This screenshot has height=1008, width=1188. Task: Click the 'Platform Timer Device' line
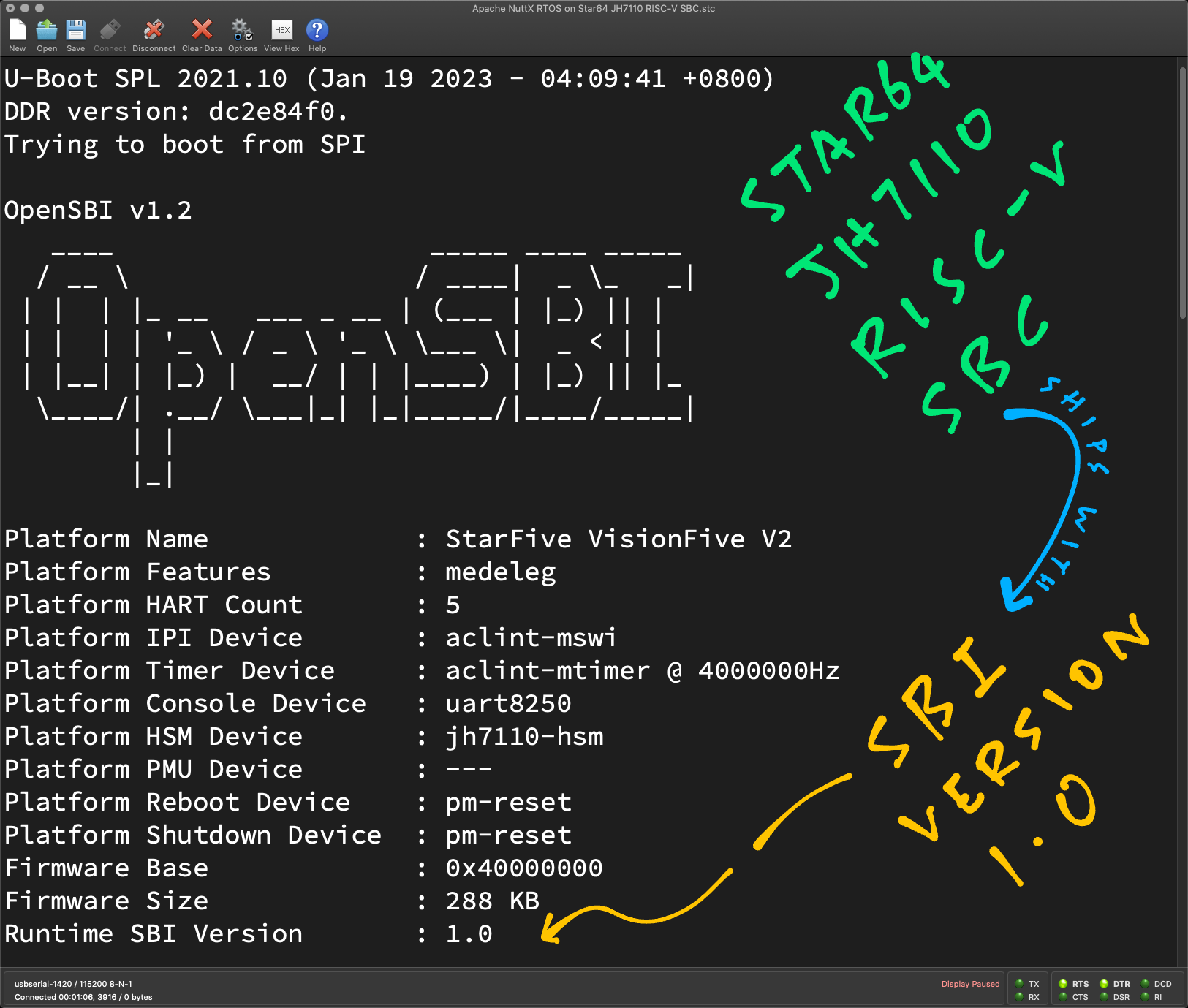(423, 671)
